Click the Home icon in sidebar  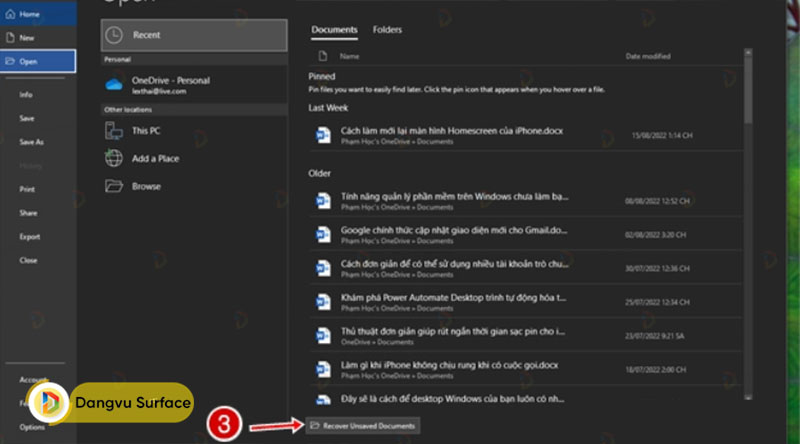pos(11,13)
